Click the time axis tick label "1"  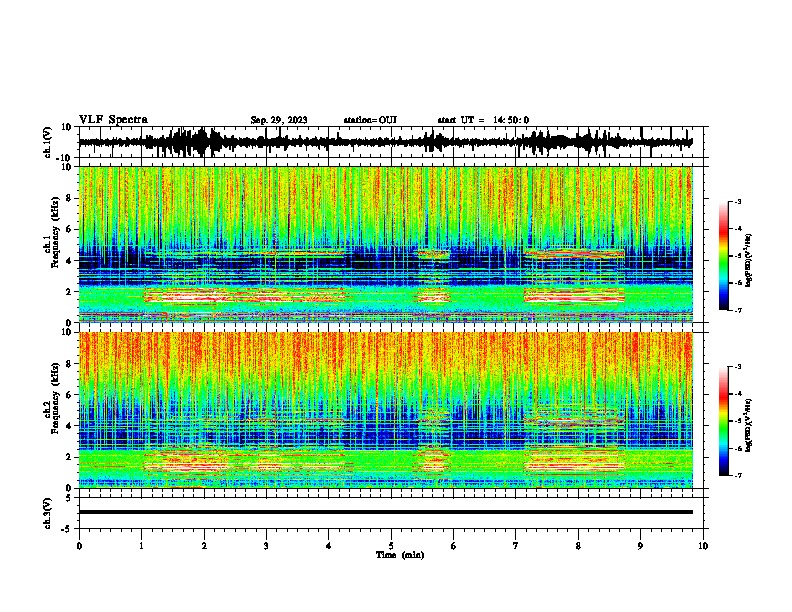[141, 546]
